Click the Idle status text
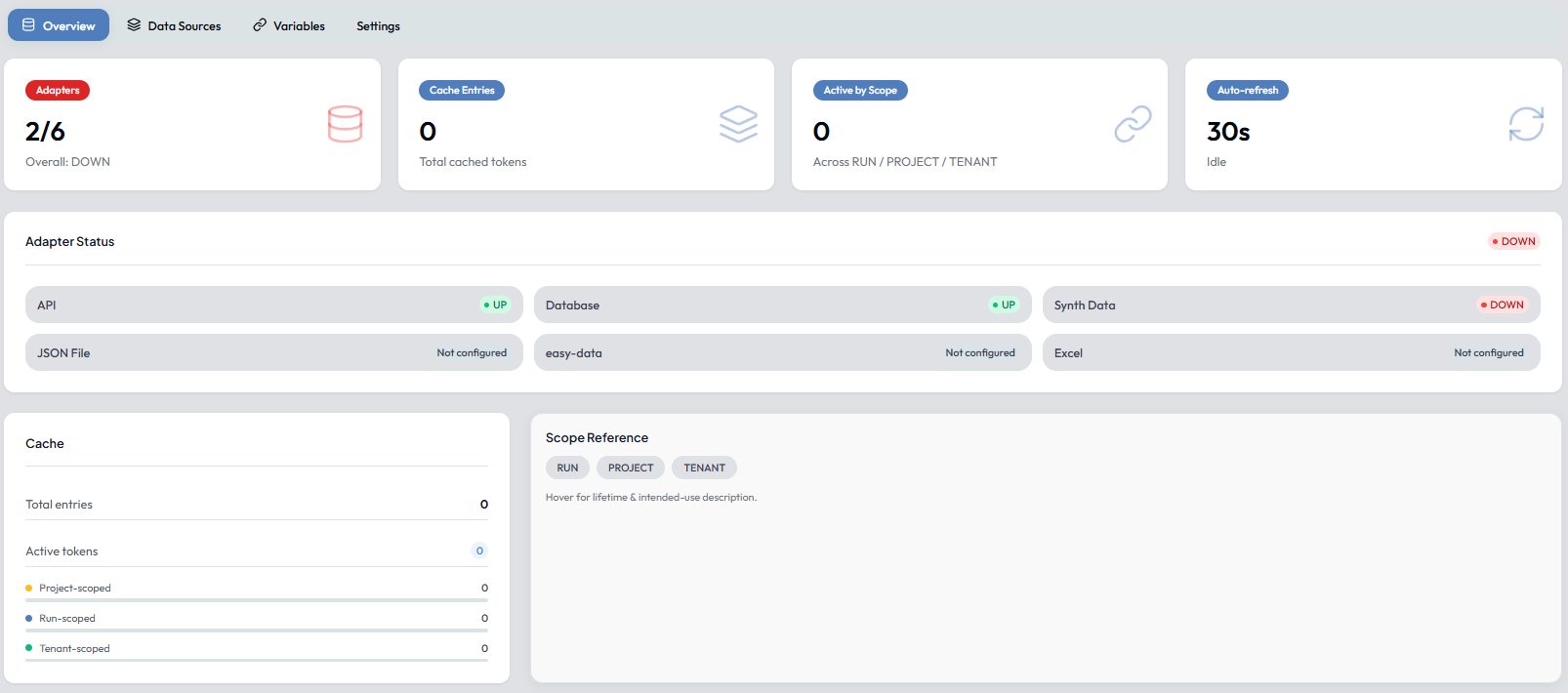 (x=1217, y=162)
